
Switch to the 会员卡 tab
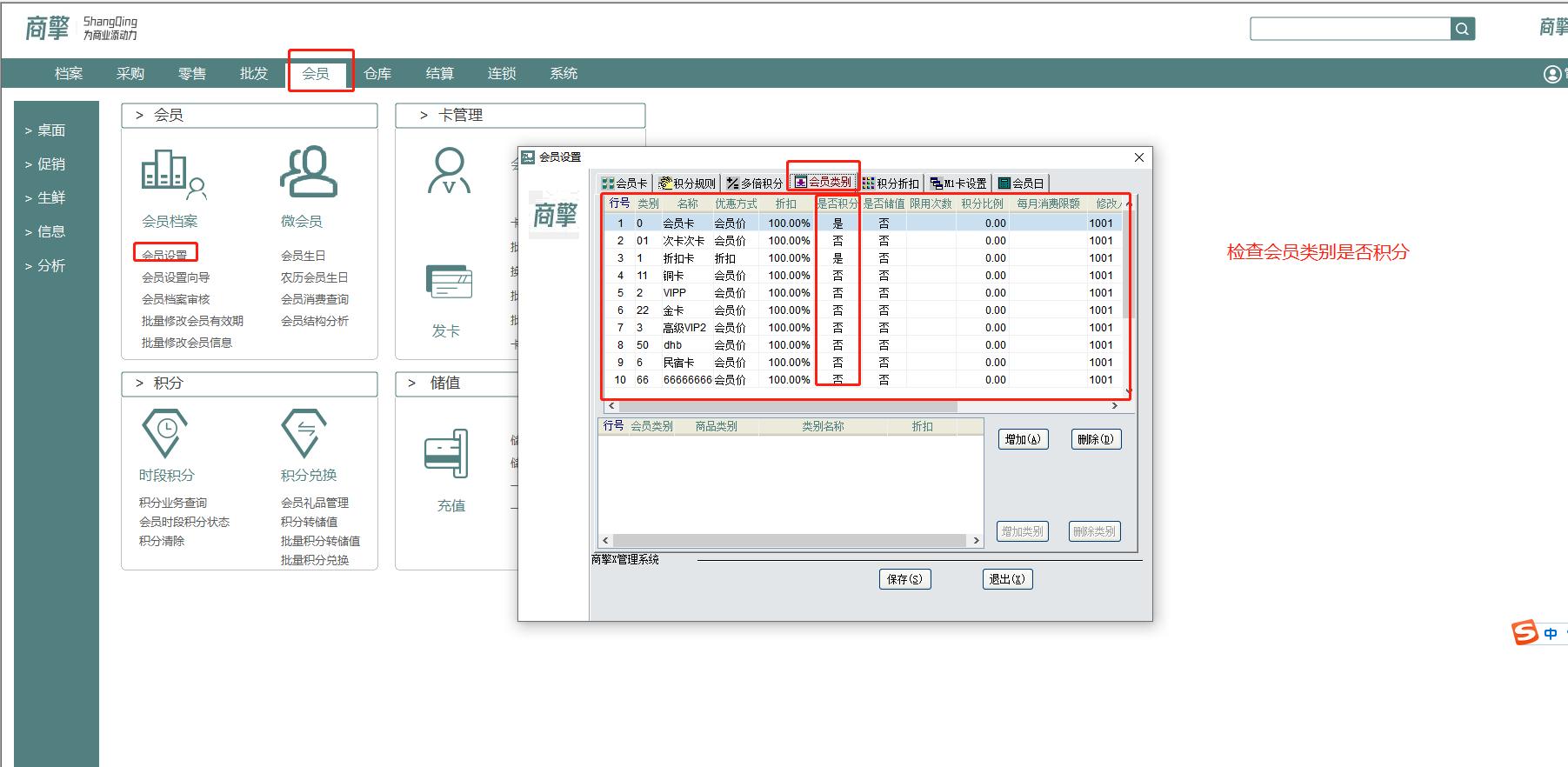point(624,183)
